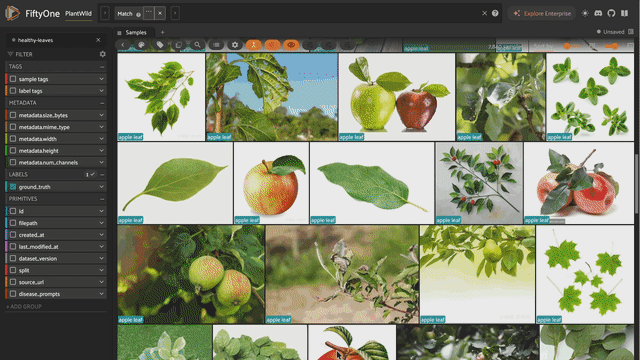The width and height of the screenshot is (640, 360).
Task: Enable metadata.height checkbox
Action: point(13,151)
